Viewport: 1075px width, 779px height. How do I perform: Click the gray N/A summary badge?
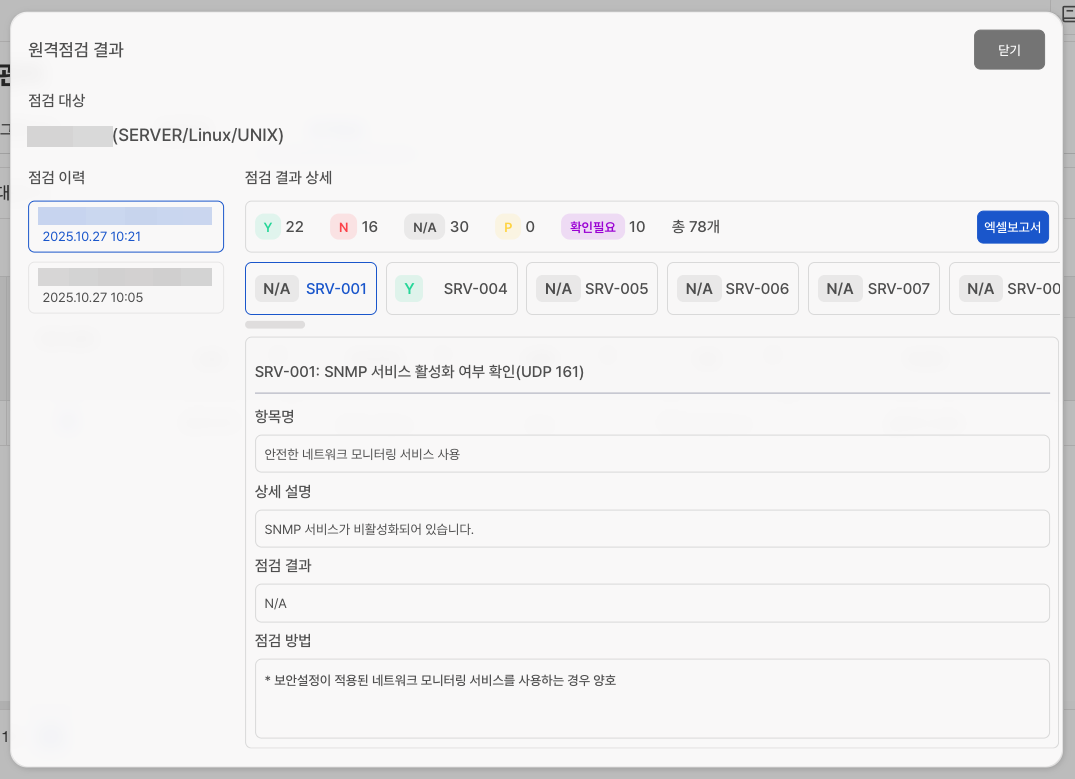point(425,227)
